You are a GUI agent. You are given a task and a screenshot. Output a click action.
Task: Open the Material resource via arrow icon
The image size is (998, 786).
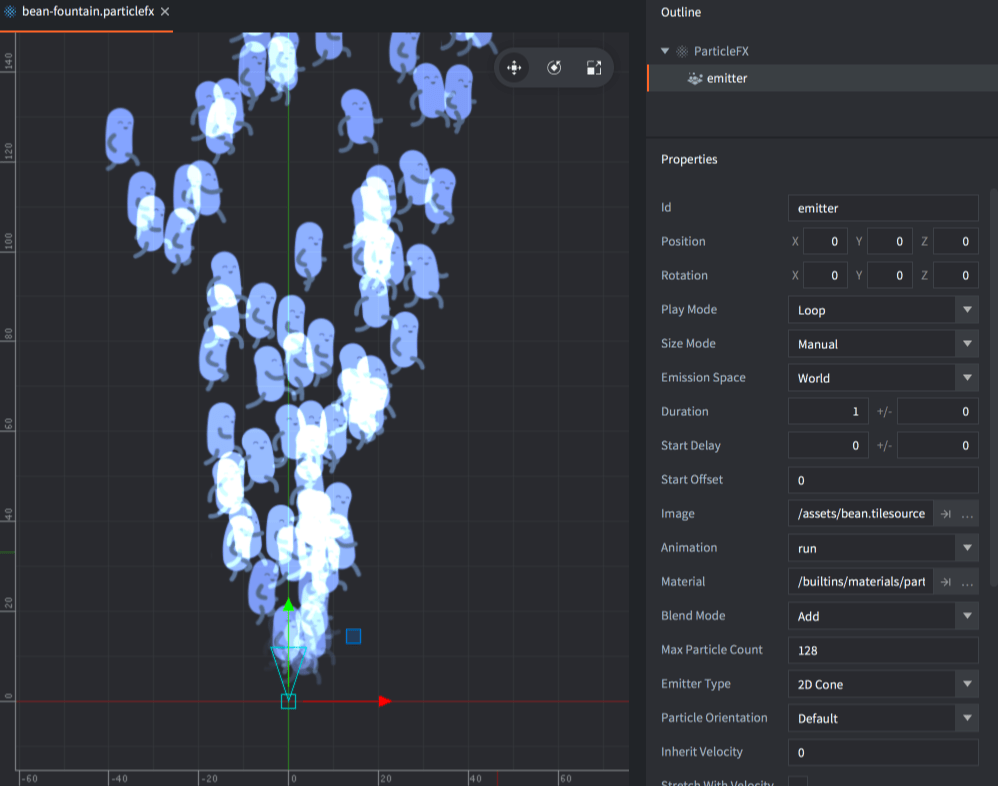pos(944,582)
